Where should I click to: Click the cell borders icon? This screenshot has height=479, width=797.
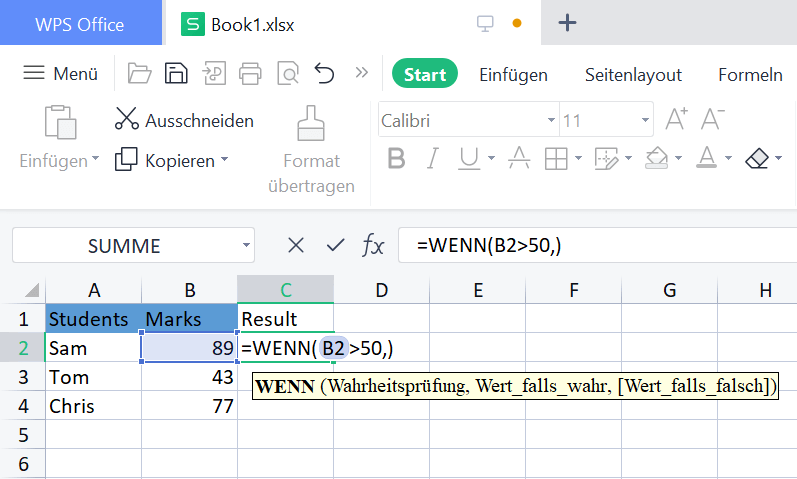(556, 159)
